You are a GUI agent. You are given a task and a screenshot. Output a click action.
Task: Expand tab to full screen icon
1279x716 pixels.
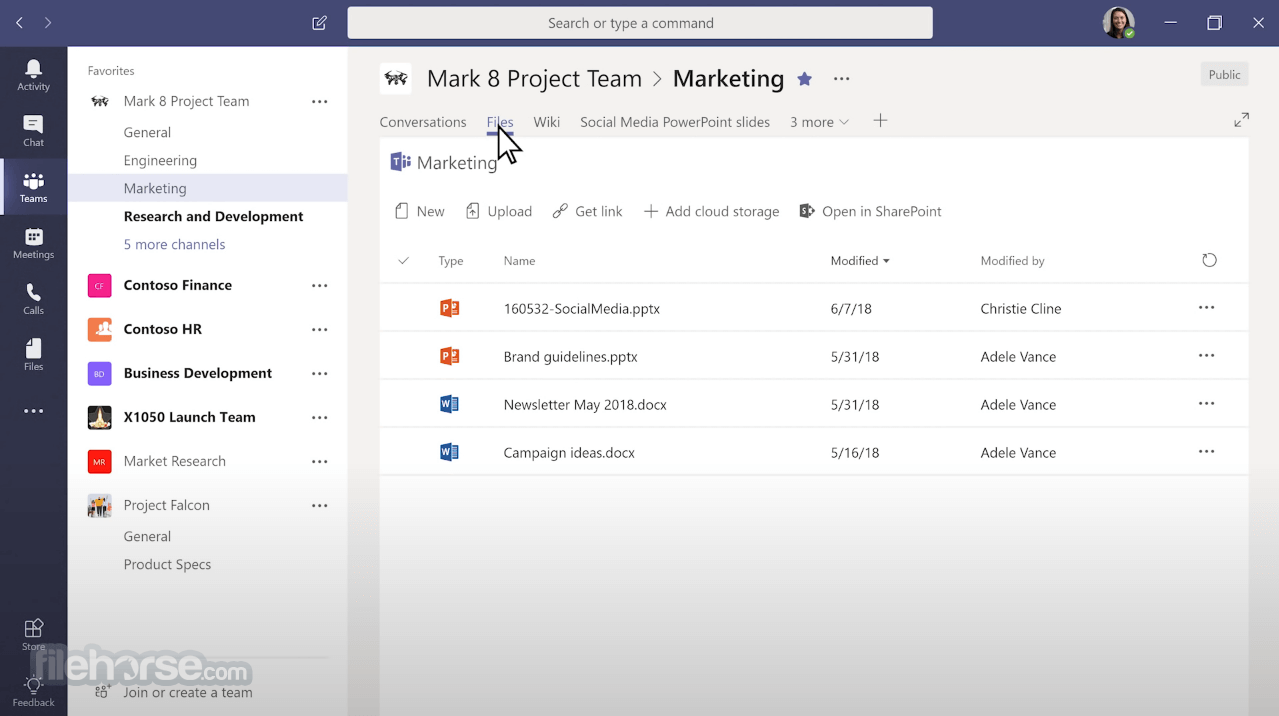1241,120
